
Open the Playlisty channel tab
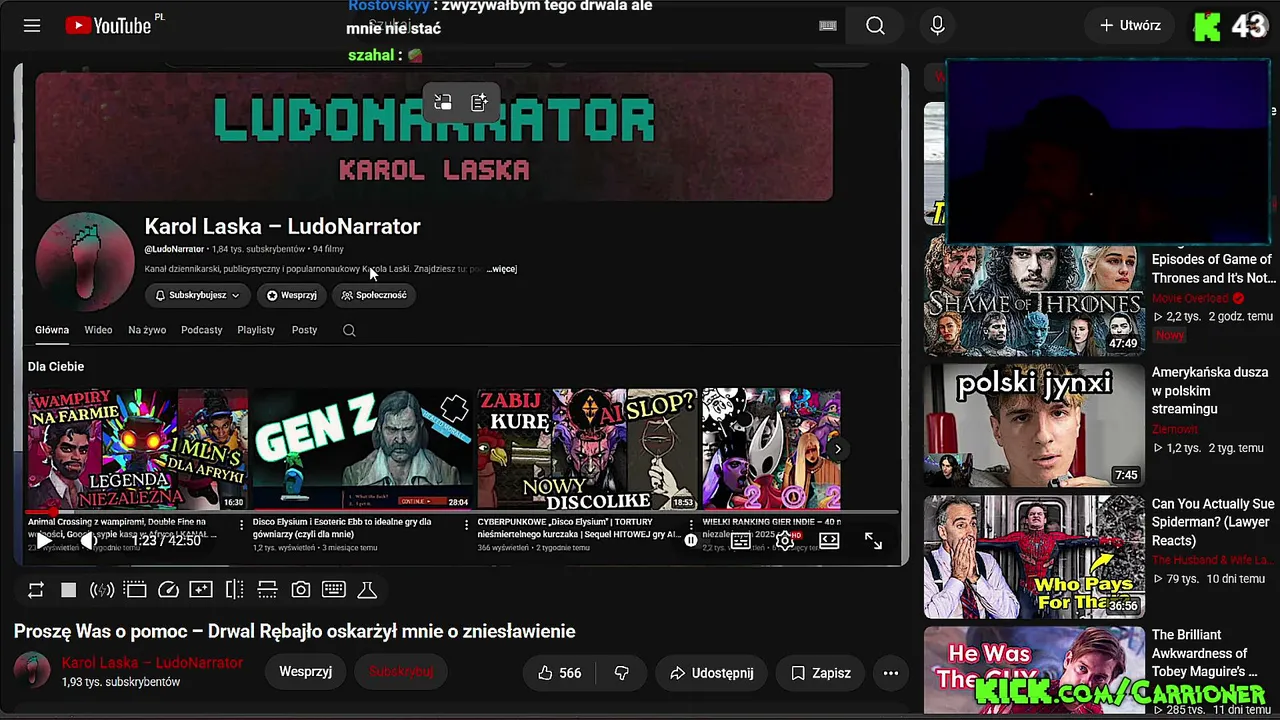pos(256,330)
